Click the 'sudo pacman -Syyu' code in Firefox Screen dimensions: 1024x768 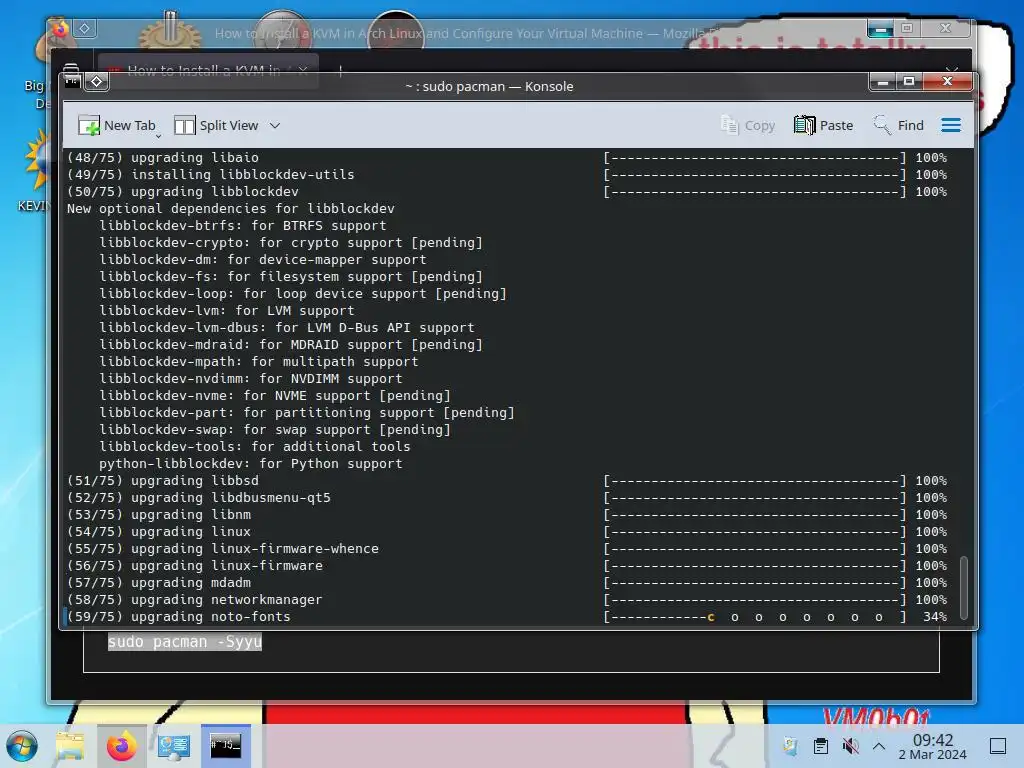point(185,642)
